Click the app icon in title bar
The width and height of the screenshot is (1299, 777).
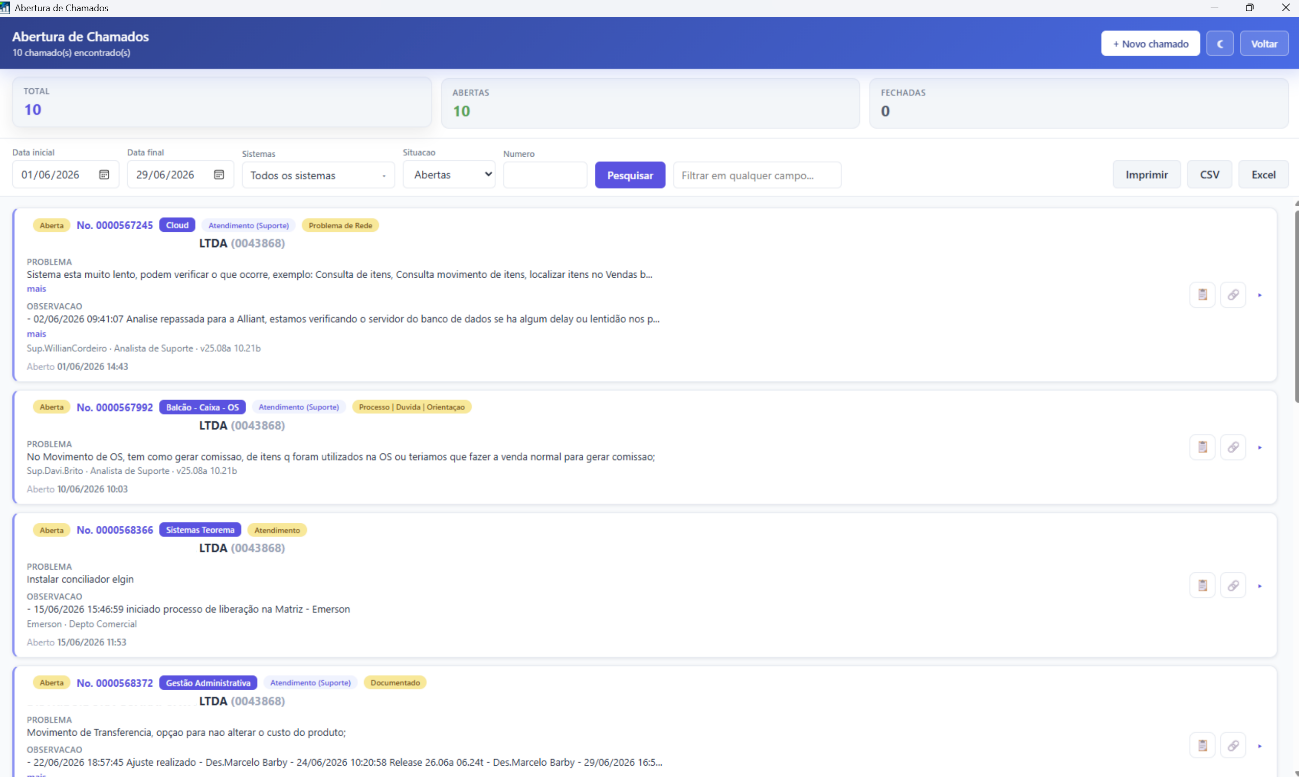6,7
